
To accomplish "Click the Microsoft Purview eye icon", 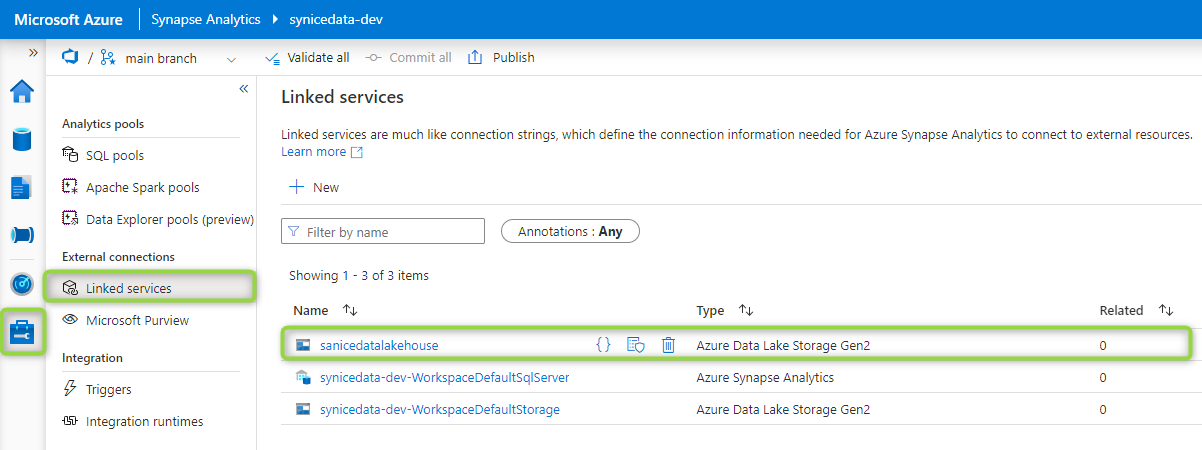I will pos(70,320).
